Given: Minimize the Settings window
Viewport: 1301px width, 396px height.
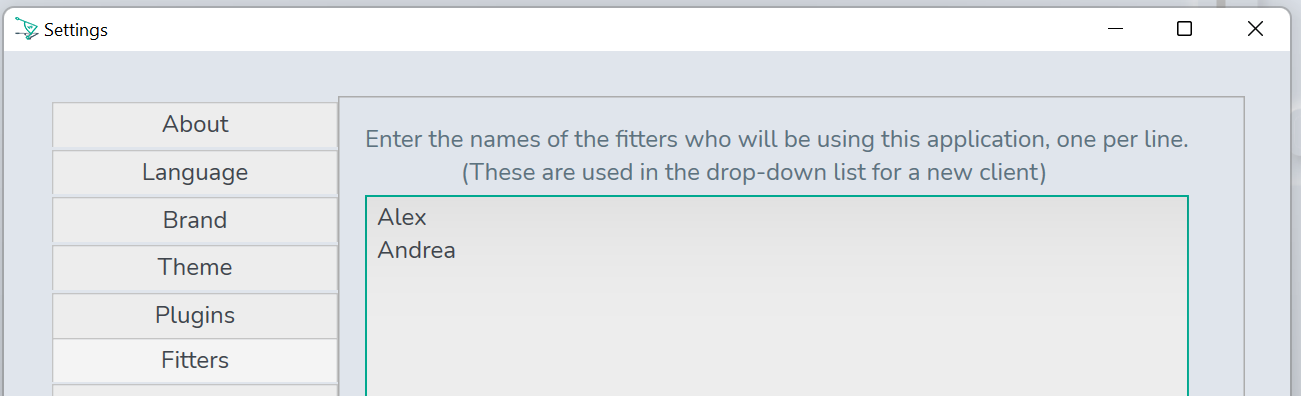Looking at the screenshot, I should [x=1115, y=29].
